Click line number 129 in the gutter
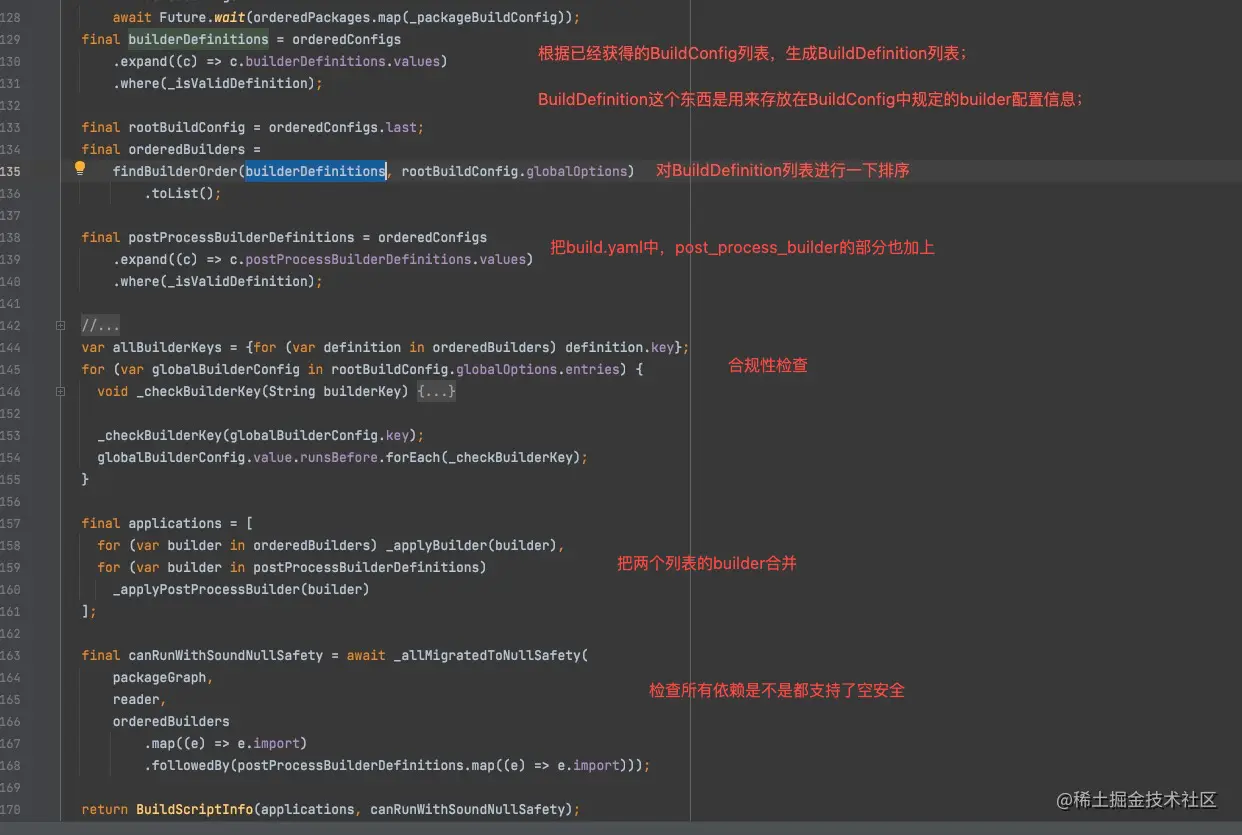The height and width of the screenshot is (835, 1242). pyautogui.click(x=10, y=39)
